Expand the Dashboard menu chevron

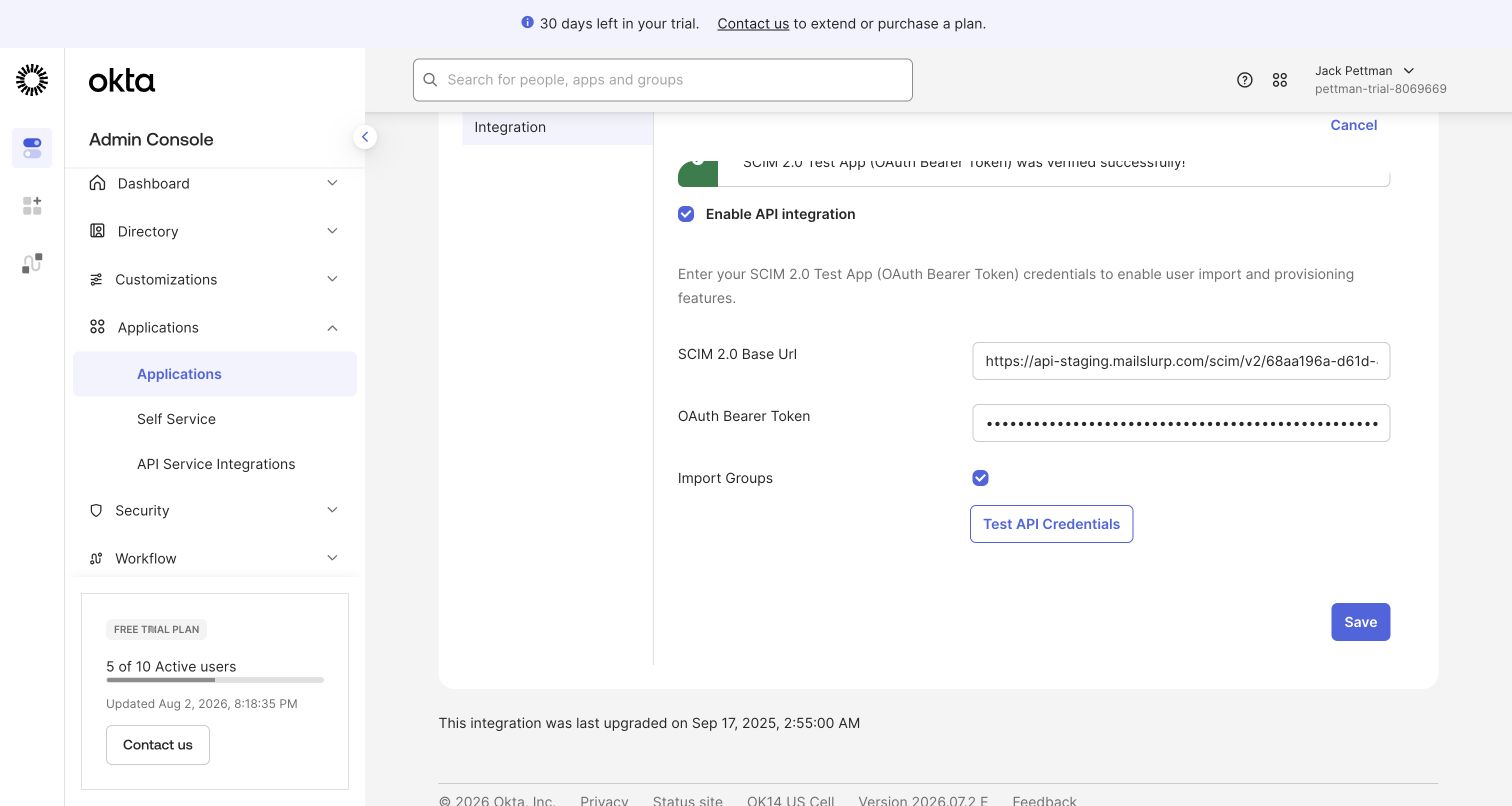(x=333, y=183)
